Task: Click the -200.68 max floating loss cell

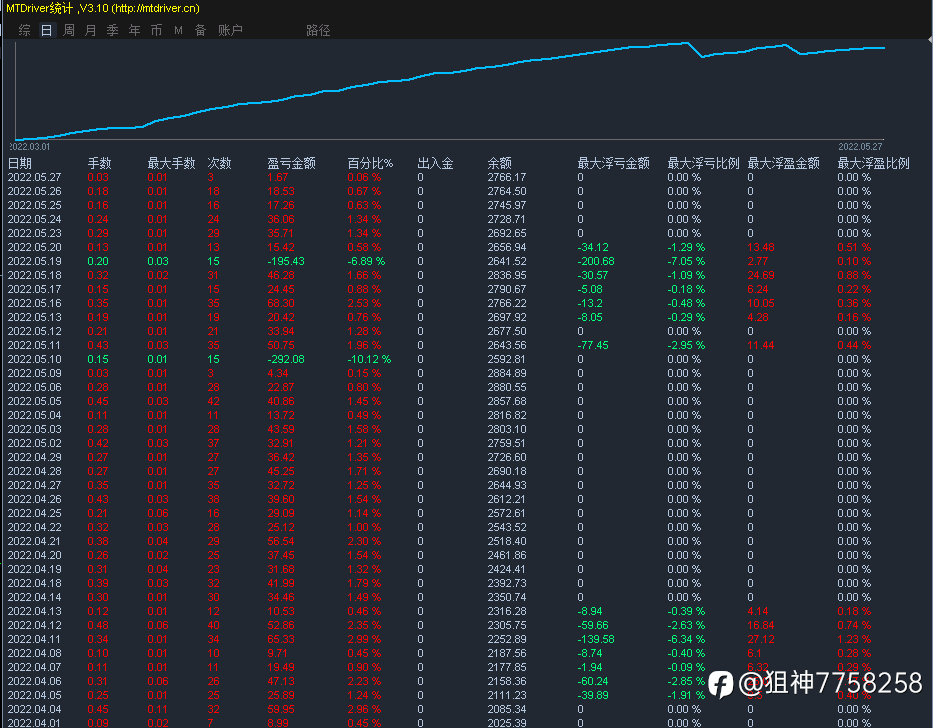Action: 596,261
